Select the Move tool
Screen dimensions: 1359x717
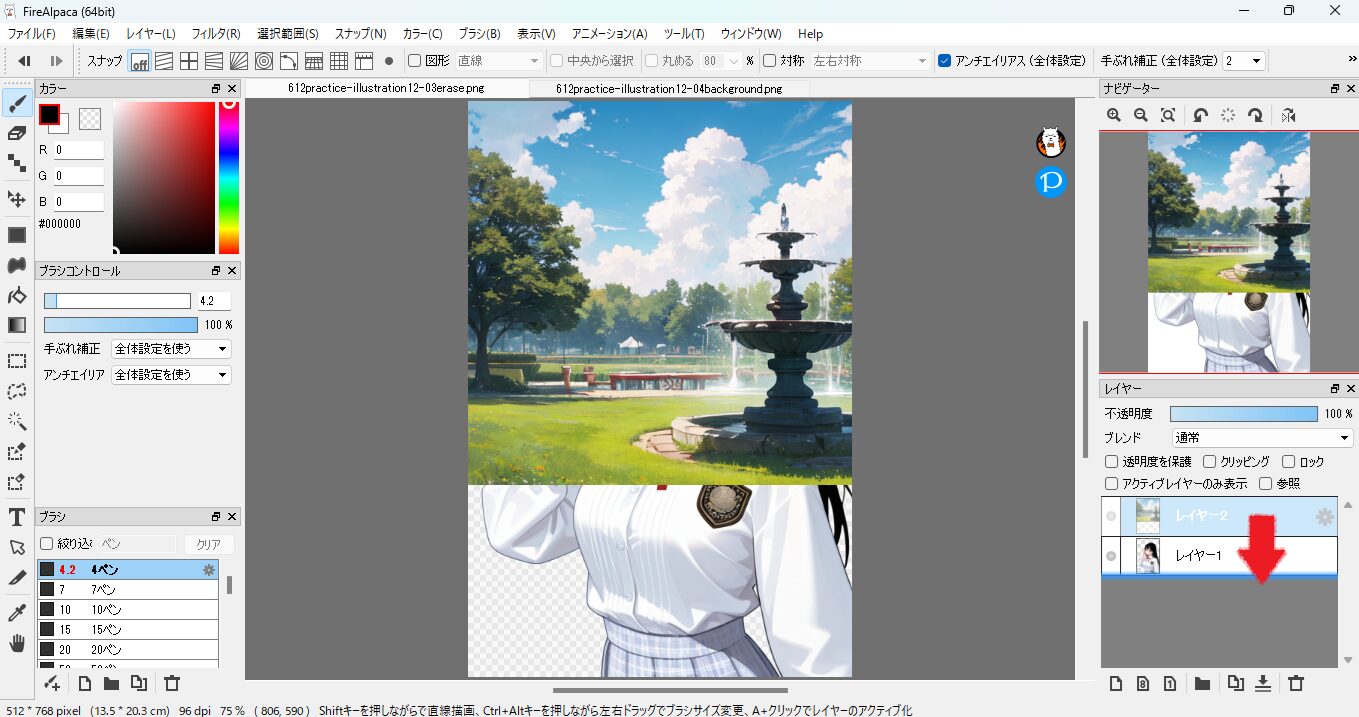tap(16, 199)
